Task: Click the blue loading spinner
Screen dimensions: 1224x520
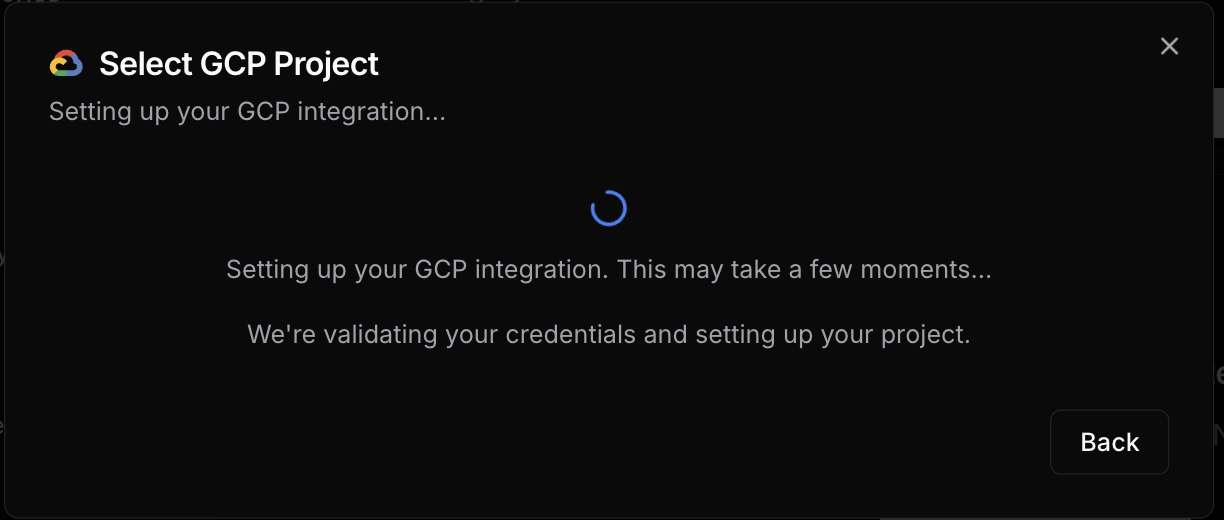Action: point(609,208)
